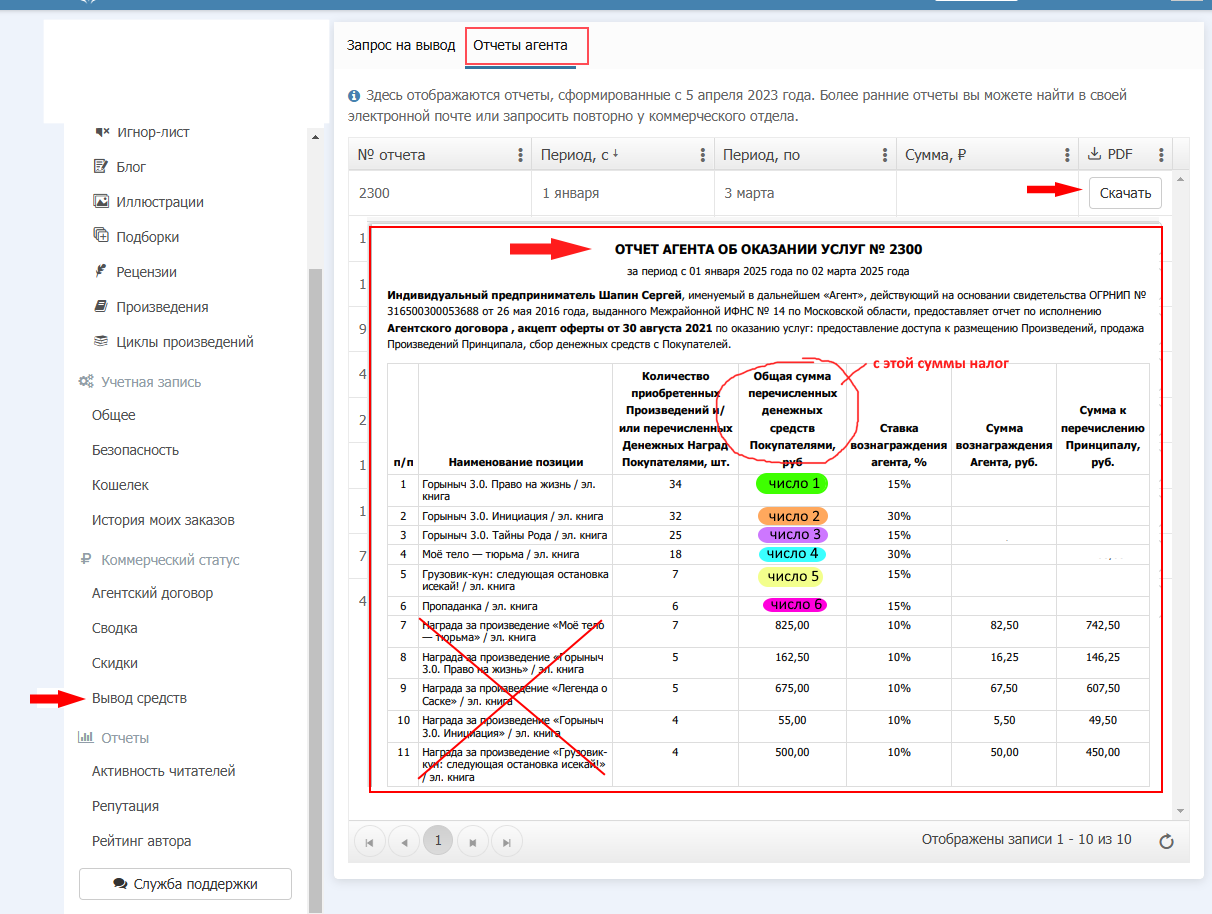Click the Произведения book icon

point(101,306)
